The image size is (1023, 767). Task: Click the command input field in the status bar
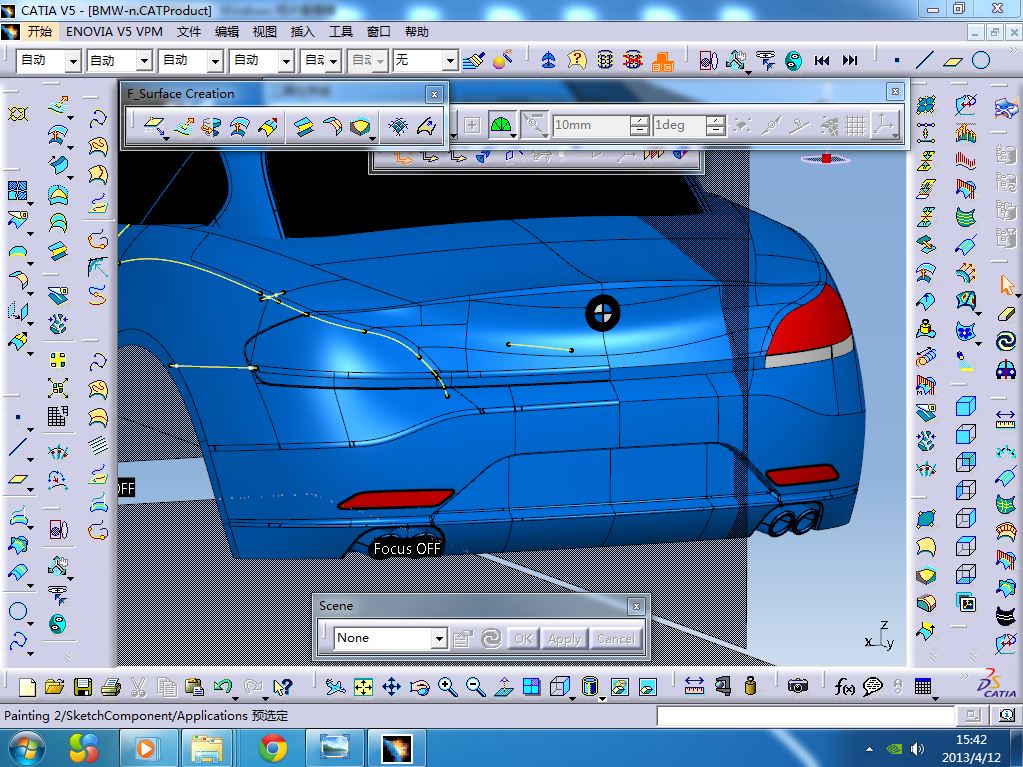point(806,715)
